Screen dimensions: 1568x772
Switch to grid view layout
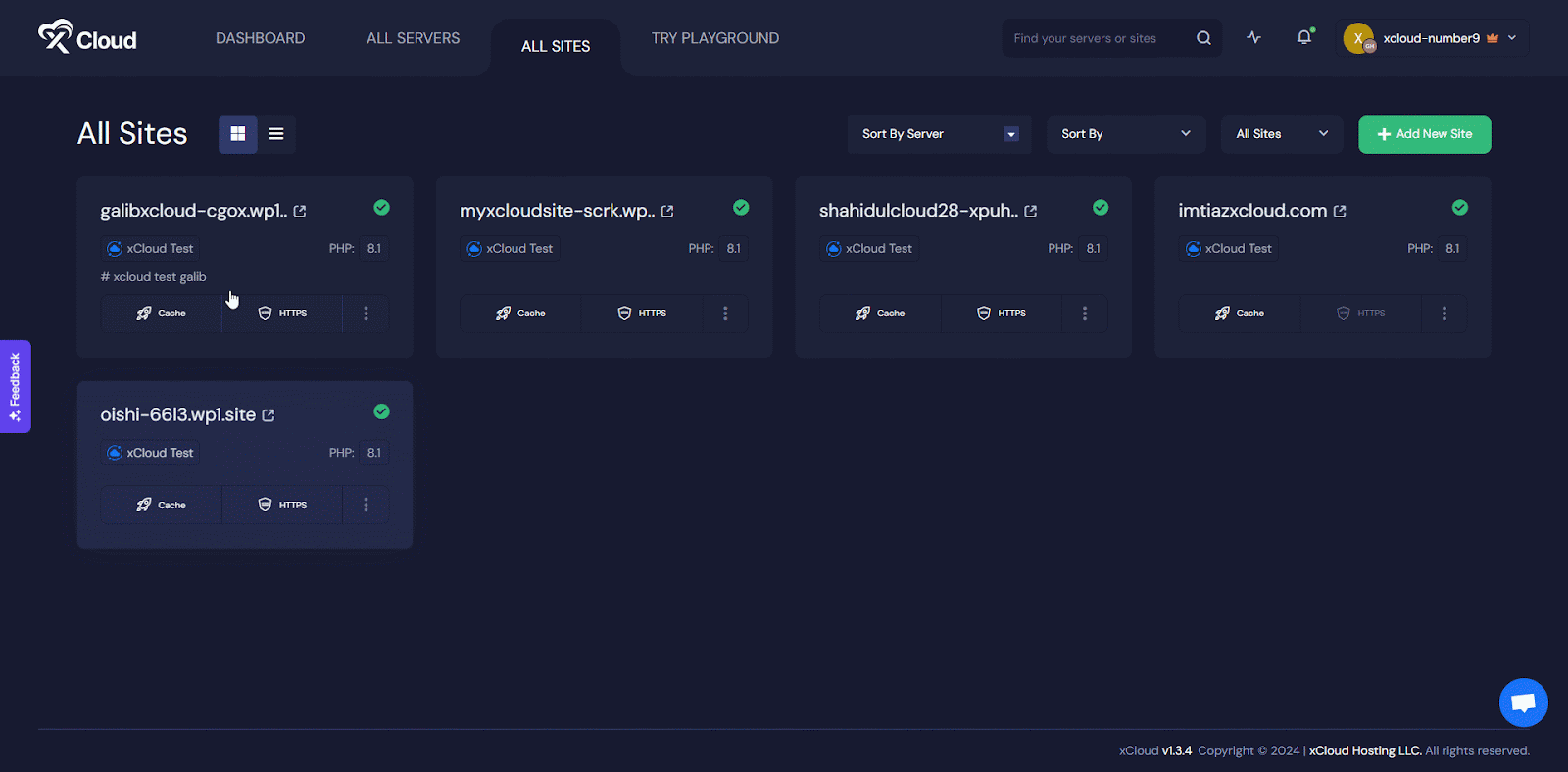pyautogui.click(x=238, y=134)
